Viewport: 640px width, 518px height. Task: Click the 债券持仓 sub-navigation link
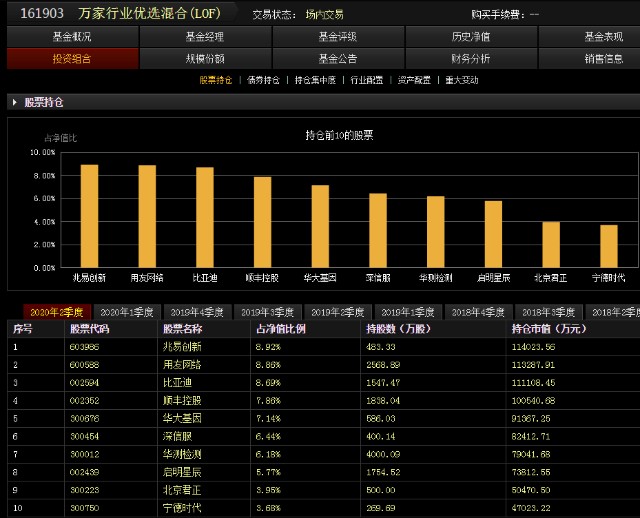point(263,80)
